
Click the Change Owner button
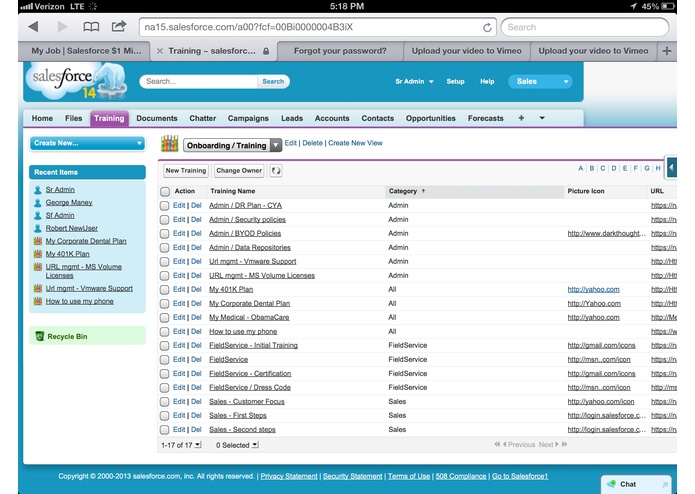tap(239, 171)
